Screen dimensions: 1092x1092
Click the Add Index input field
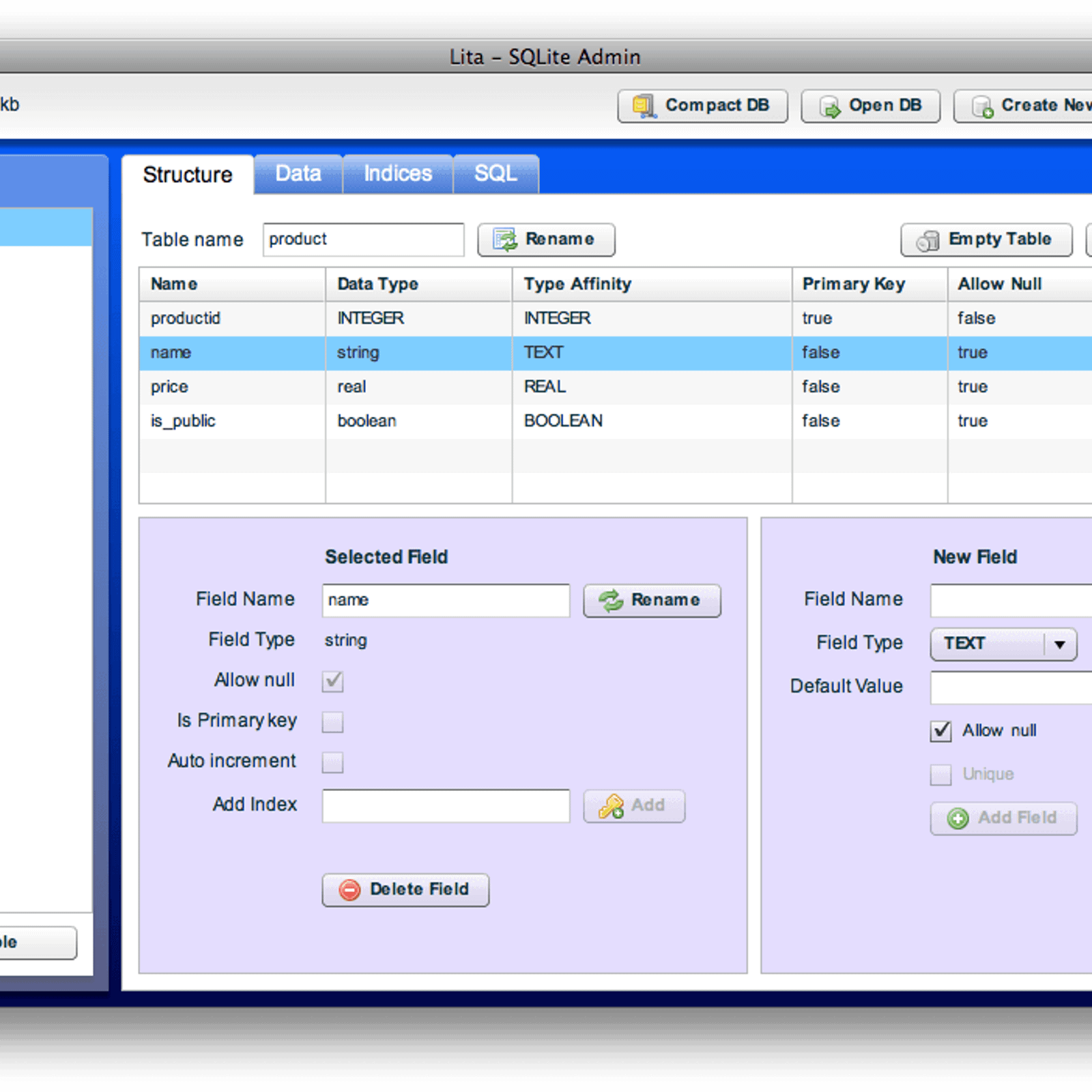[x=446, y=806]
